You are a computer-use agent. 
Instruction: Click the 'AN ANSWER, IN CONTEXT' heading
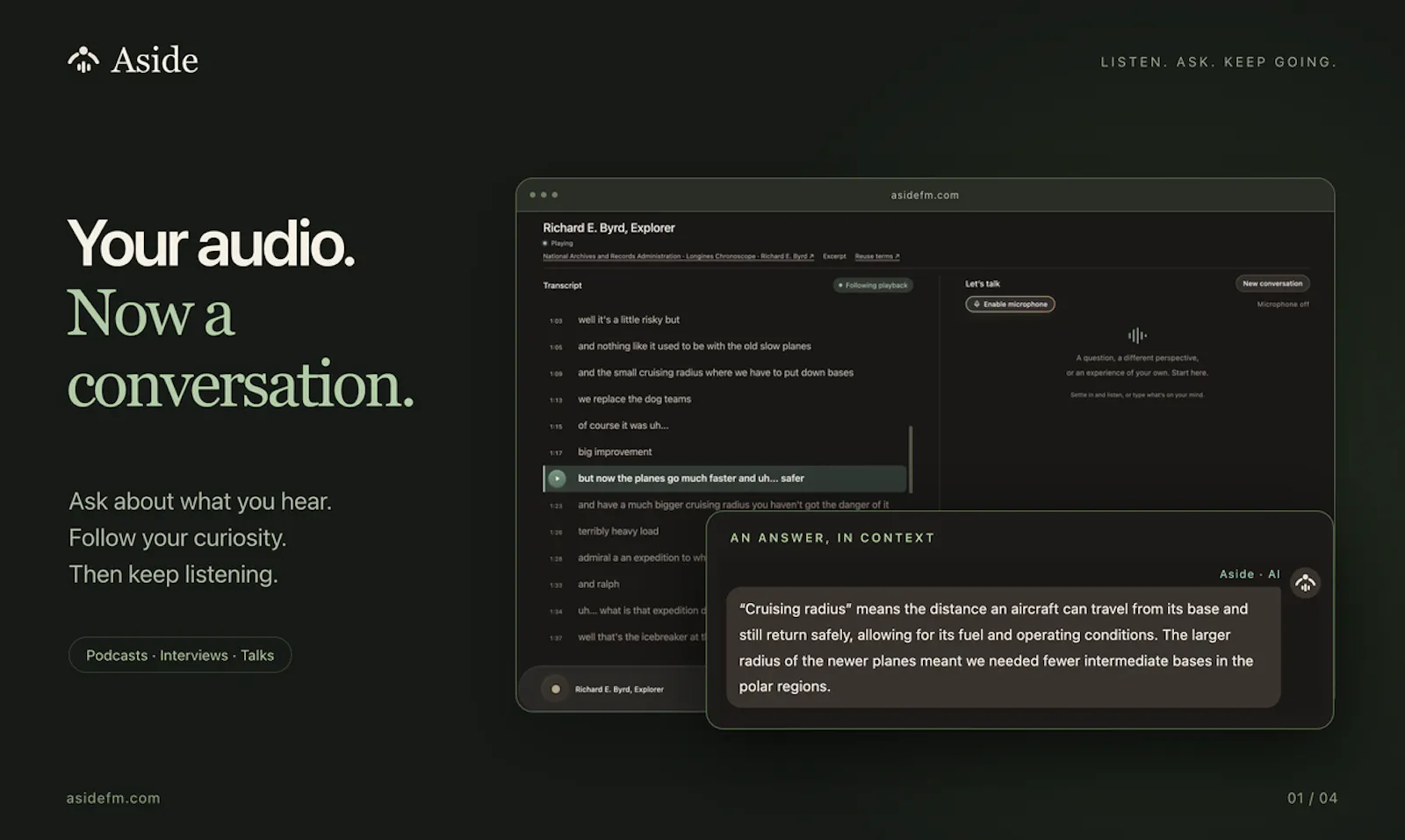[832, 537]
